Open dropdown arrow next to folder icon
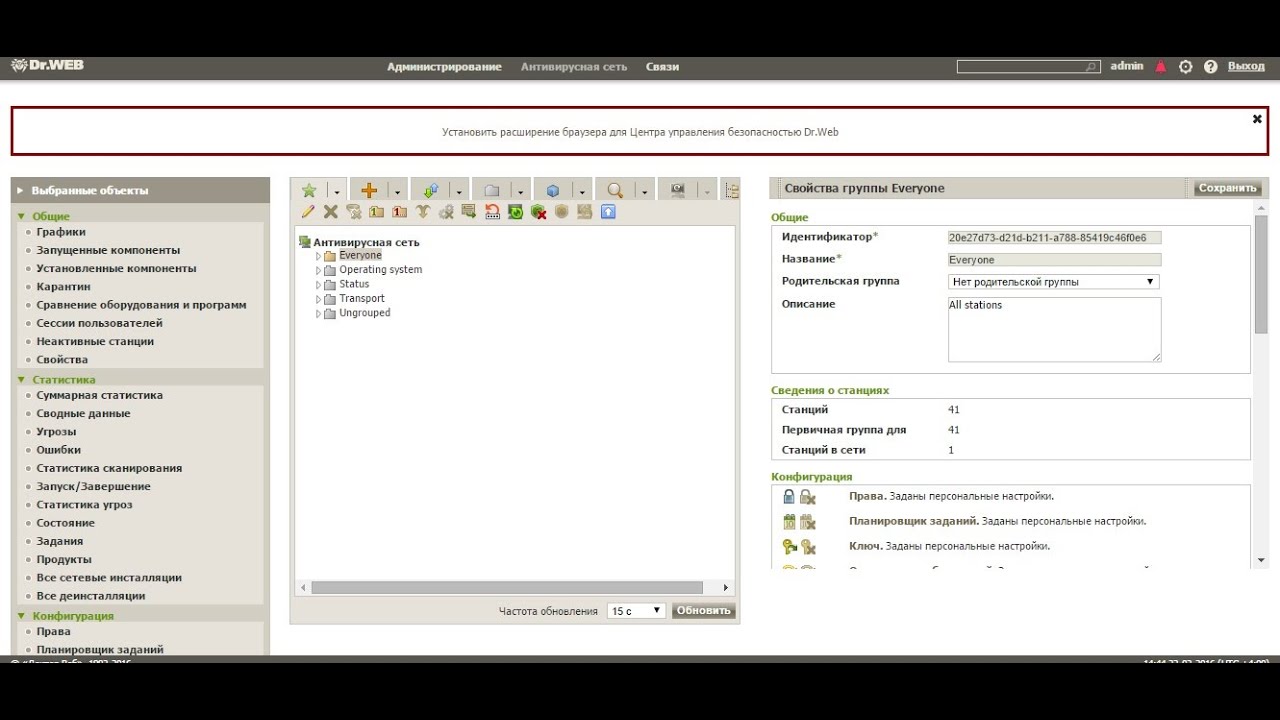Viewport: 1280px width, 720px height. [x=521, y=192]
